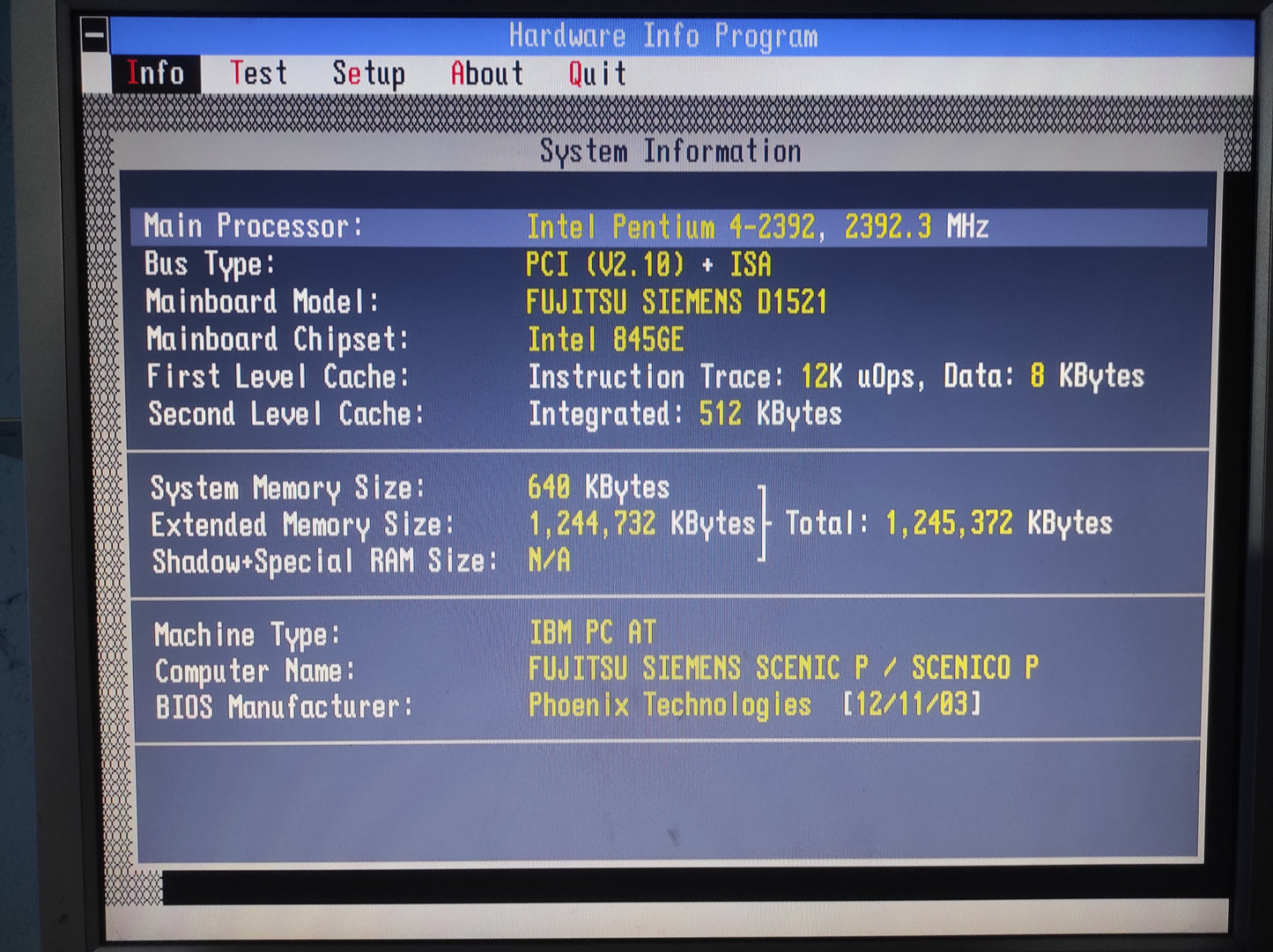Select Quit in the menu bar
1273x952 pixels.
pos(596,74)
